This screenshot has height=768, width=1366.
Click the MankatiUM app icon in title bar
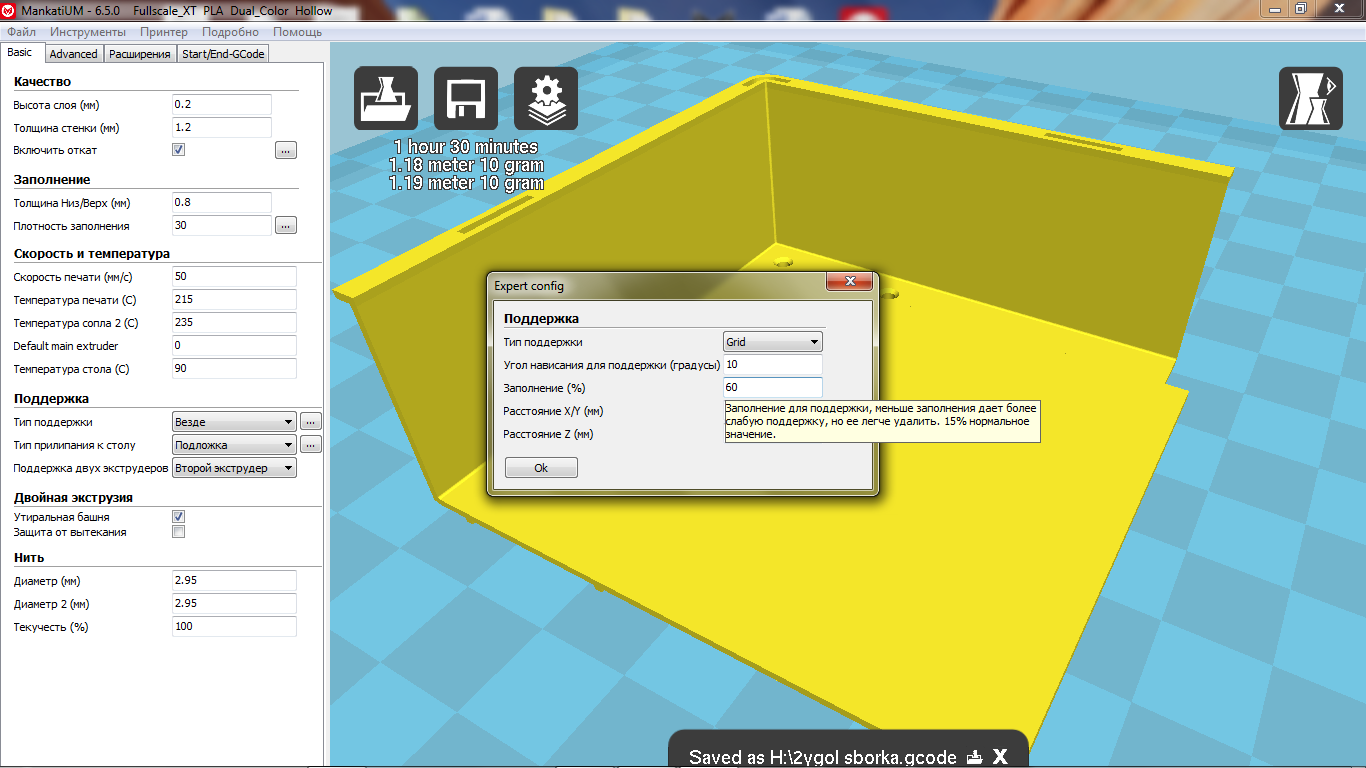pos(8,11)
